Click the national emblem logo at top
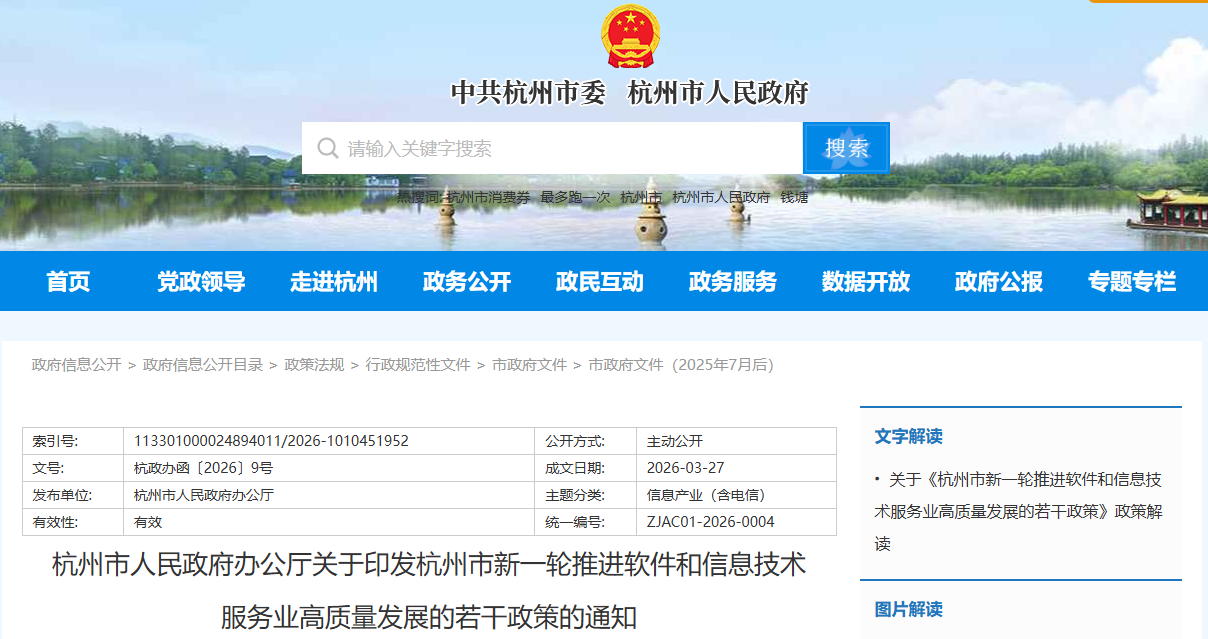The image size is (1208, 639). pos(630,37)
